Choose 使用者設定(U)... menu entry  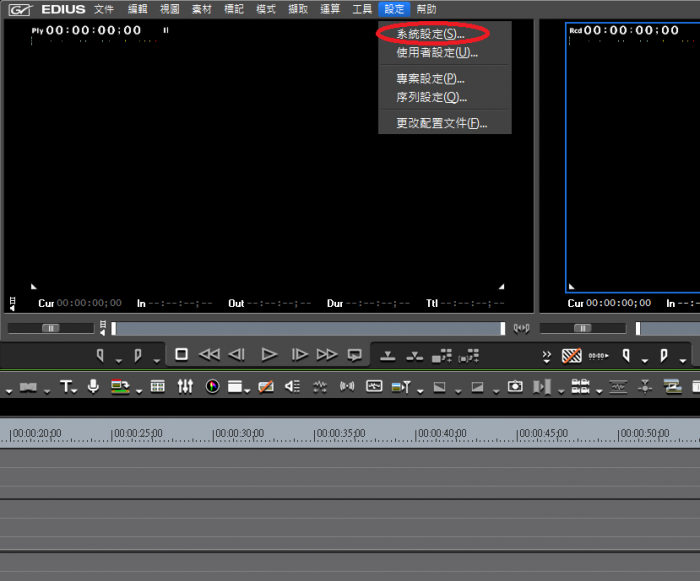click(x=437, y=52)
